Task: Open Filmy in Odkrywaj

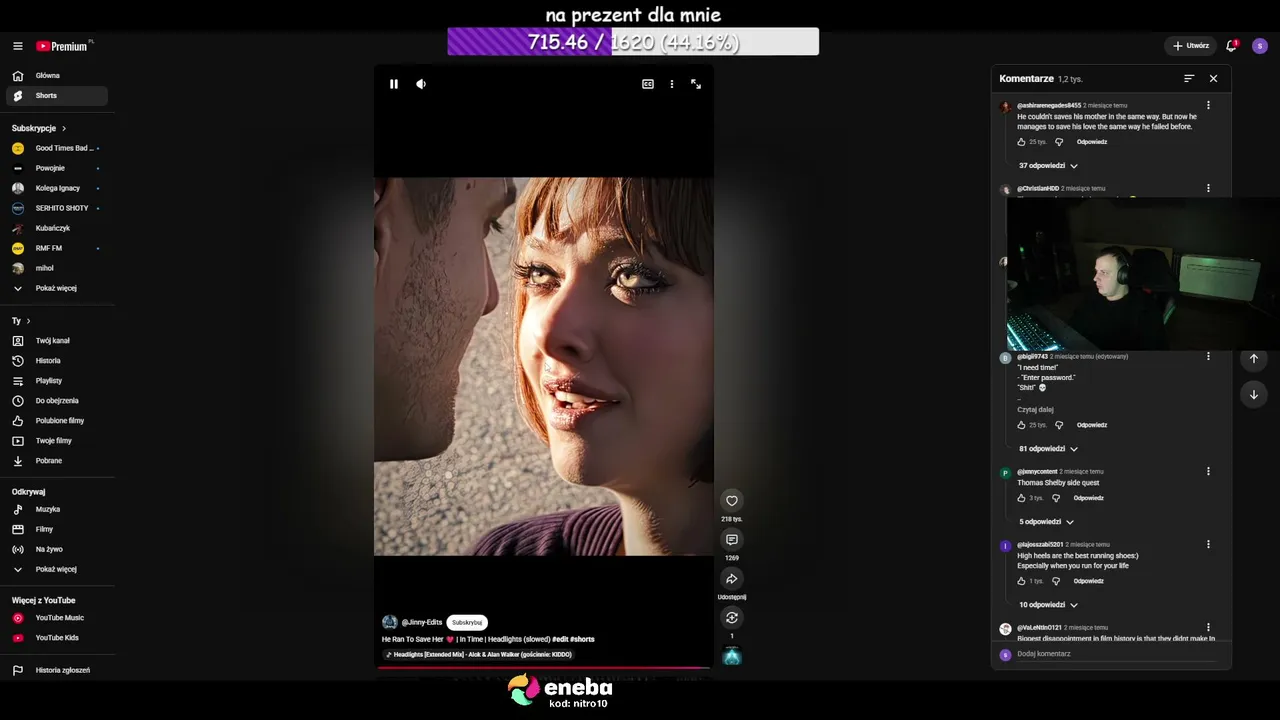Action: pyautogui.click(x=57, y=529)
